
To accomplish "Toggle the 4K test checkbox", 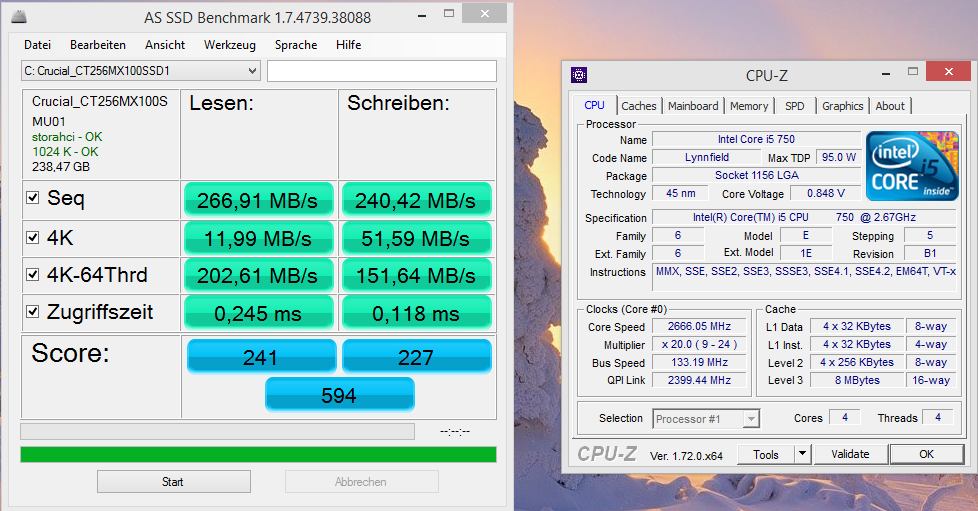I will [32, 237].
